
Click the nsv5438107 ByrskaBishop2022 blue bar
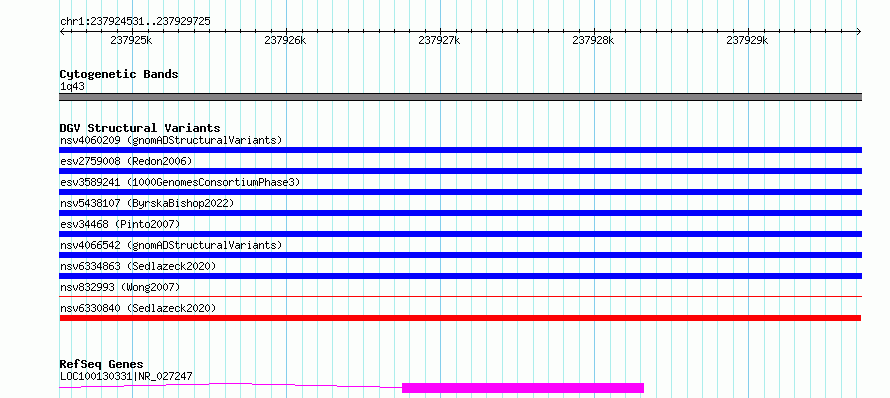click(x=460, y=213)
